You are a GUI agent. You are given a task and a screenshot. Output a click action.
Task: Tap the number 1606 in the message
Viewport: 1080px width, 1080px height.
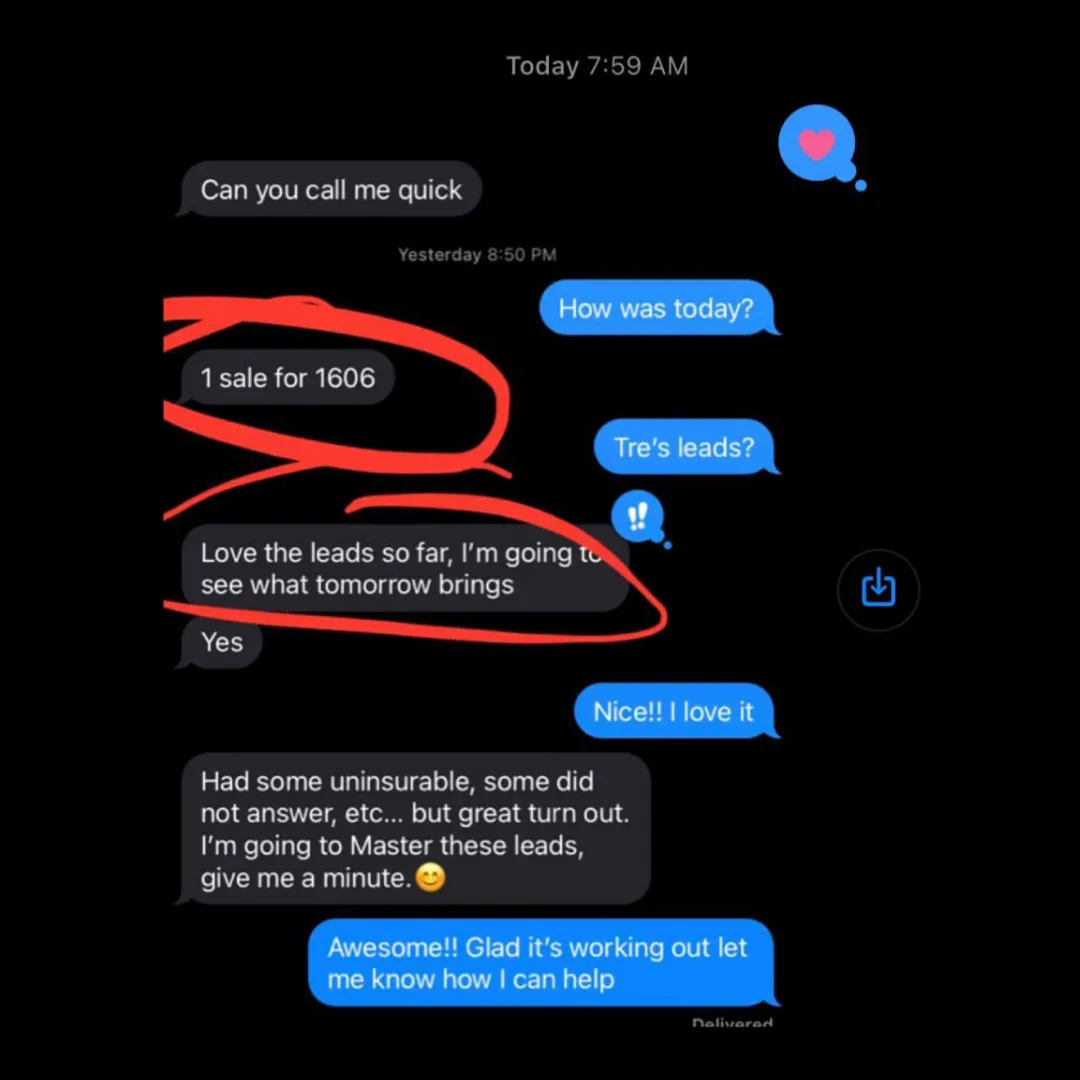point(345,378)
